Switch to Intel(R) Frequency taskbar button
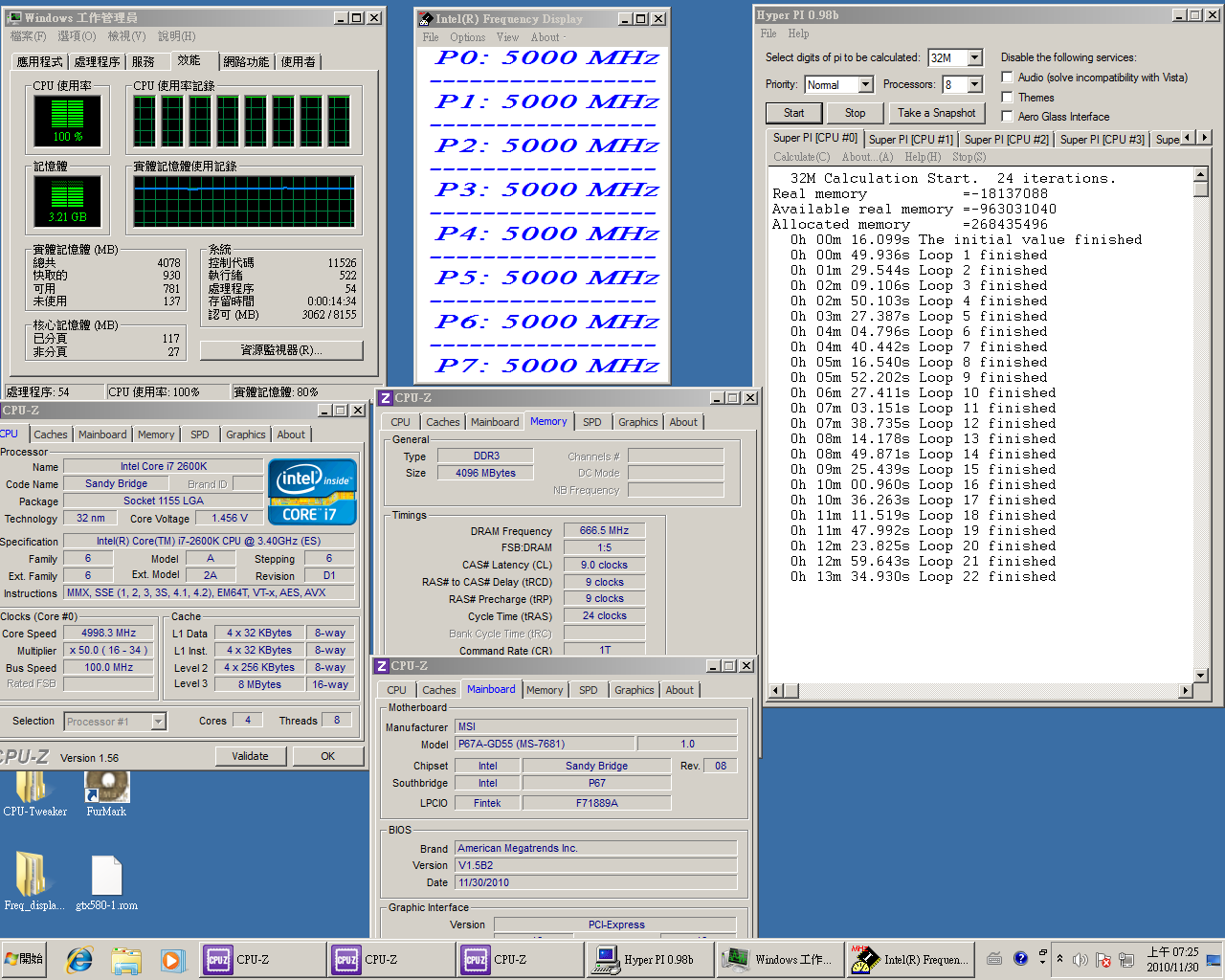Viewport: 1225px width, 980px height. 908,959
